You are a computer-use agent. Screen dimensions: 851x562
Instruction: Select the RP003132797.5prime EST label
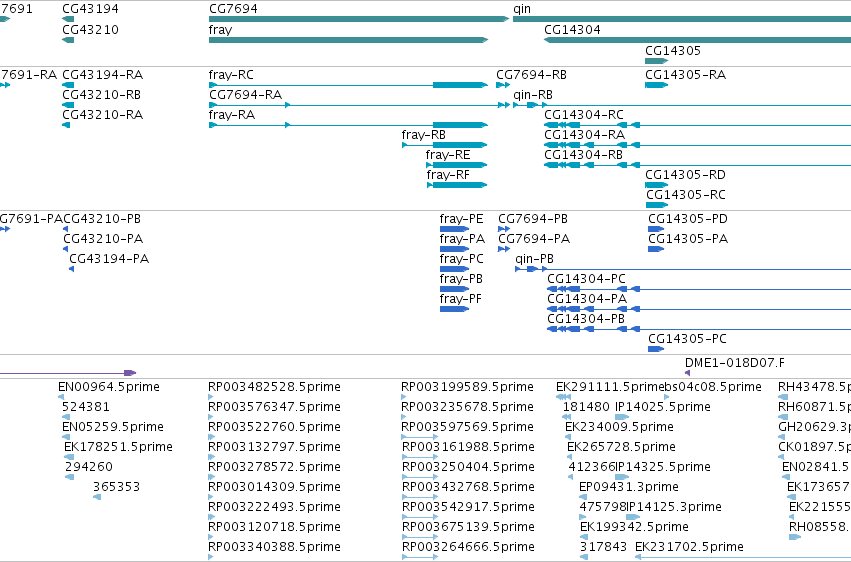coord(274,448)
